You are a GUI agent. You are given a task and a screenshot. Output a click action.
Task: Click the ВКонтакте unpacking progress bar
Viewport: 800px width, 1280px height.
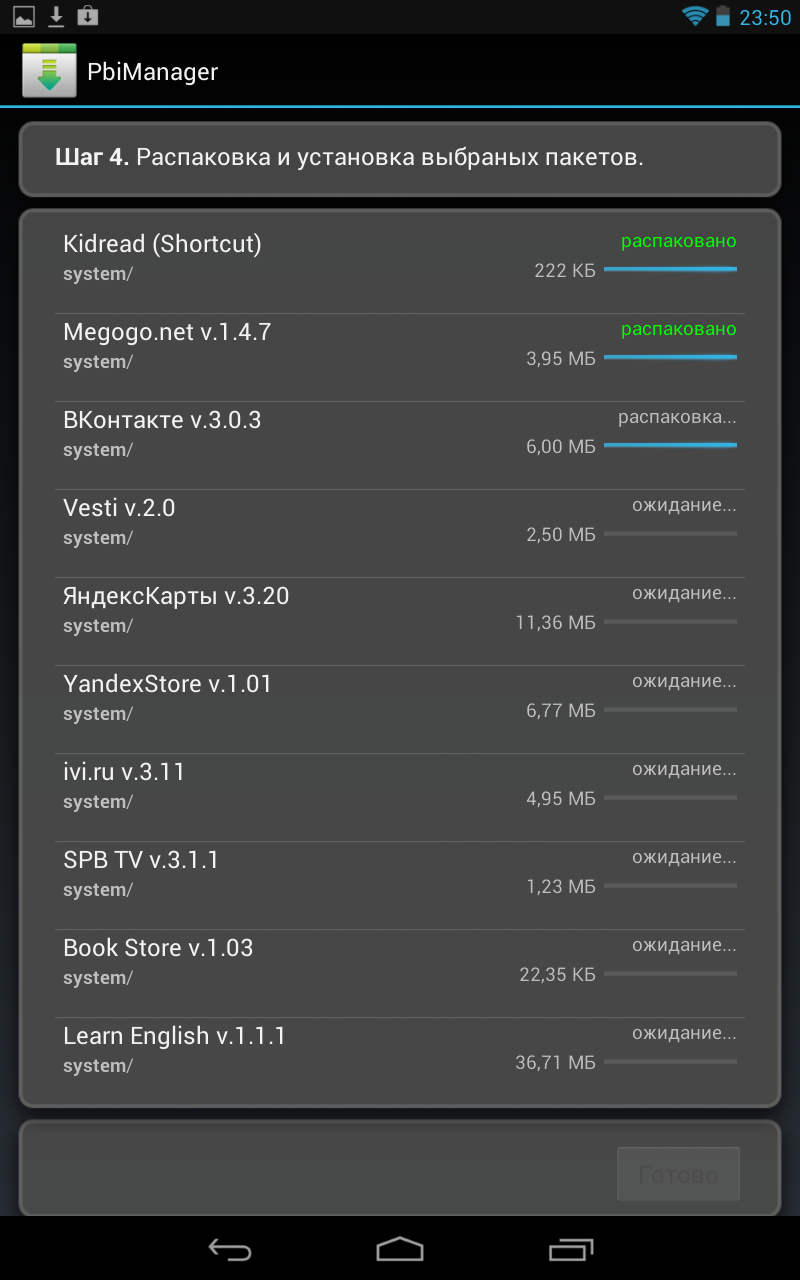pyautogui.click(x=671, y=445)
